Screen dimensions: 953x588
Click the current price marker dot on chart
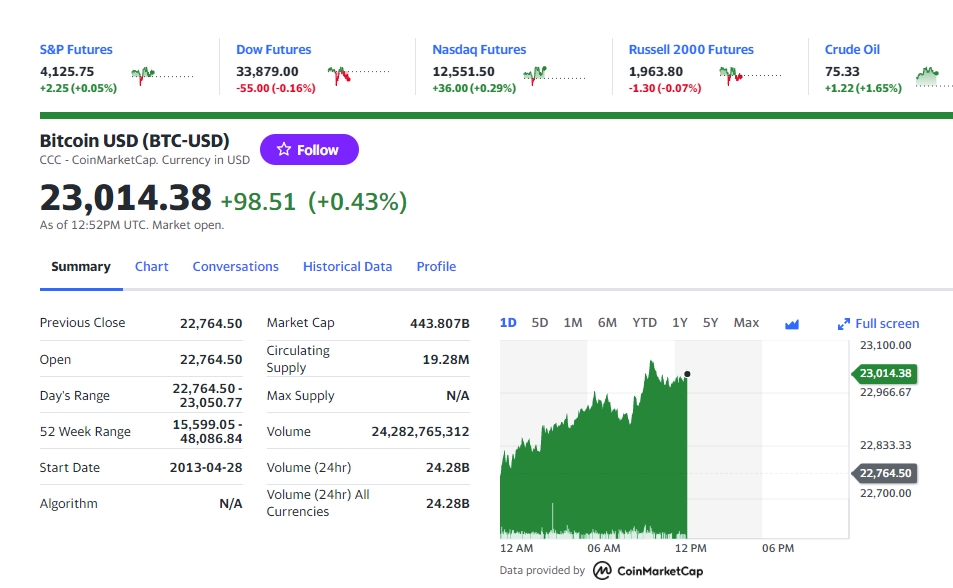click(x=687, y=375)
